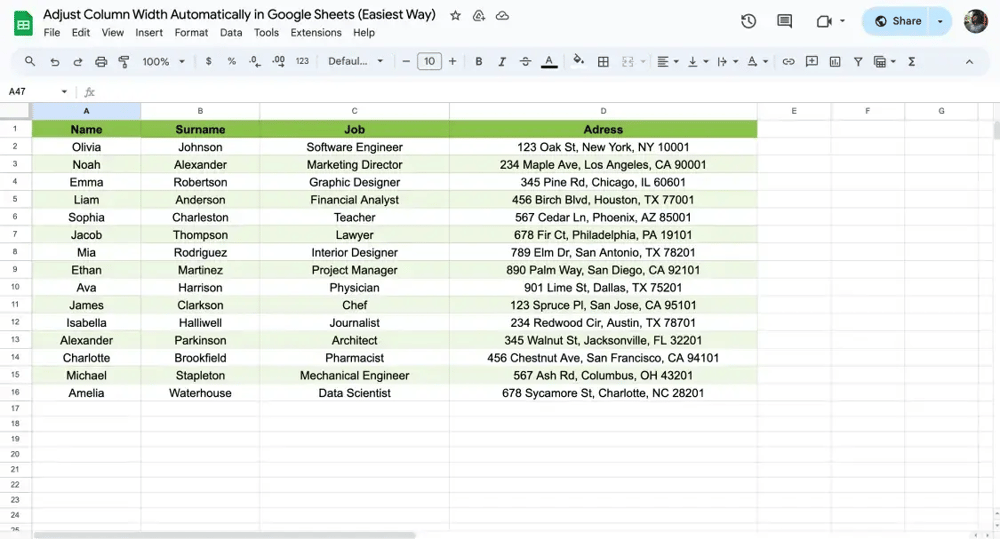
Task: Open the Extensions menu
Action: click(316, 33)
